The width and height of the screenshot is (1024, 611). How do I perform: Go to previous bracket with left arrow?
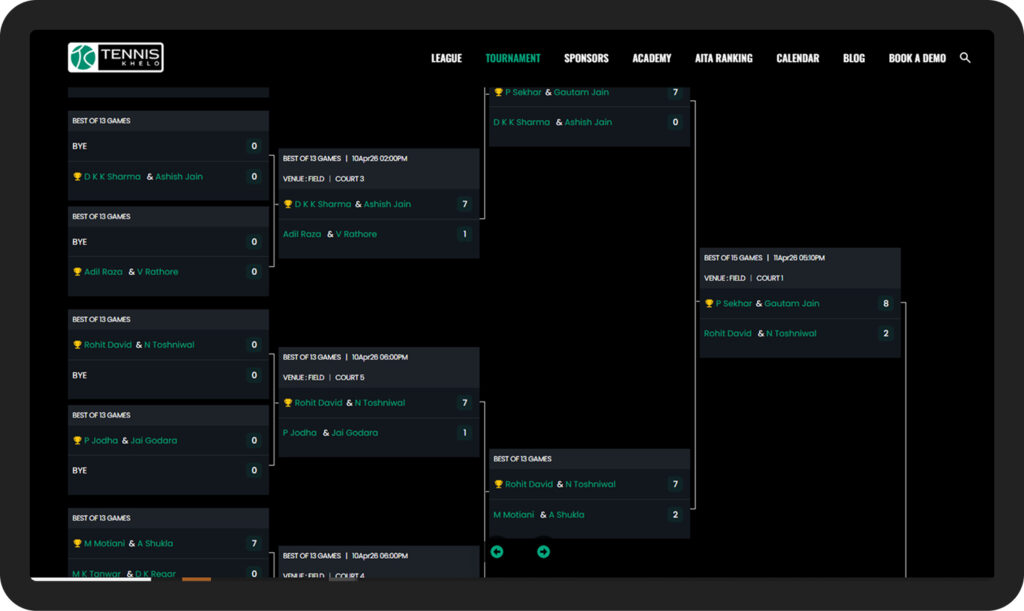pyautogui.click(x=497, y=552)
